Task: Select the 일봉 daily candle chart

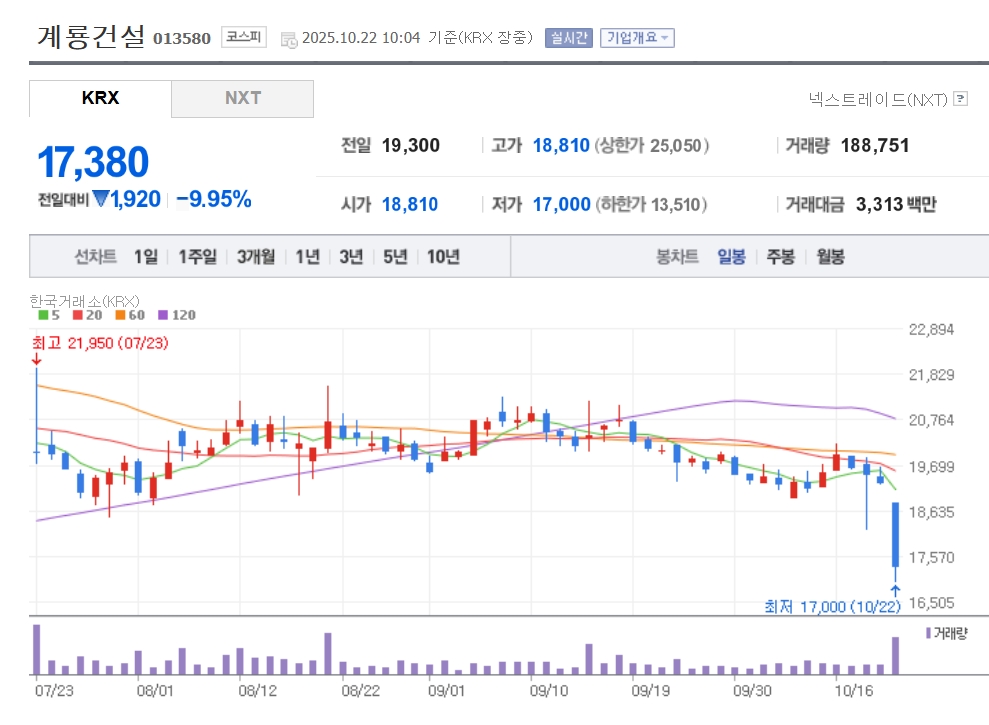Action: [x=732, y=257]
